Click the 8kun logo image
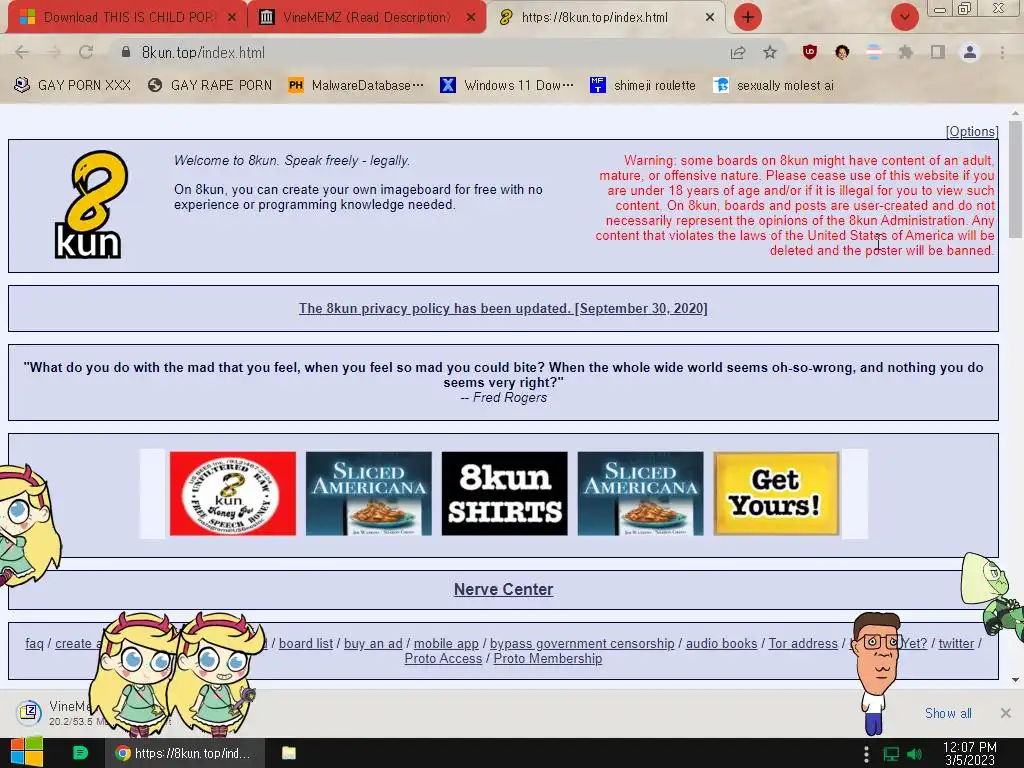The width and height of the screenshot is (1024, 768). [89, 204]
